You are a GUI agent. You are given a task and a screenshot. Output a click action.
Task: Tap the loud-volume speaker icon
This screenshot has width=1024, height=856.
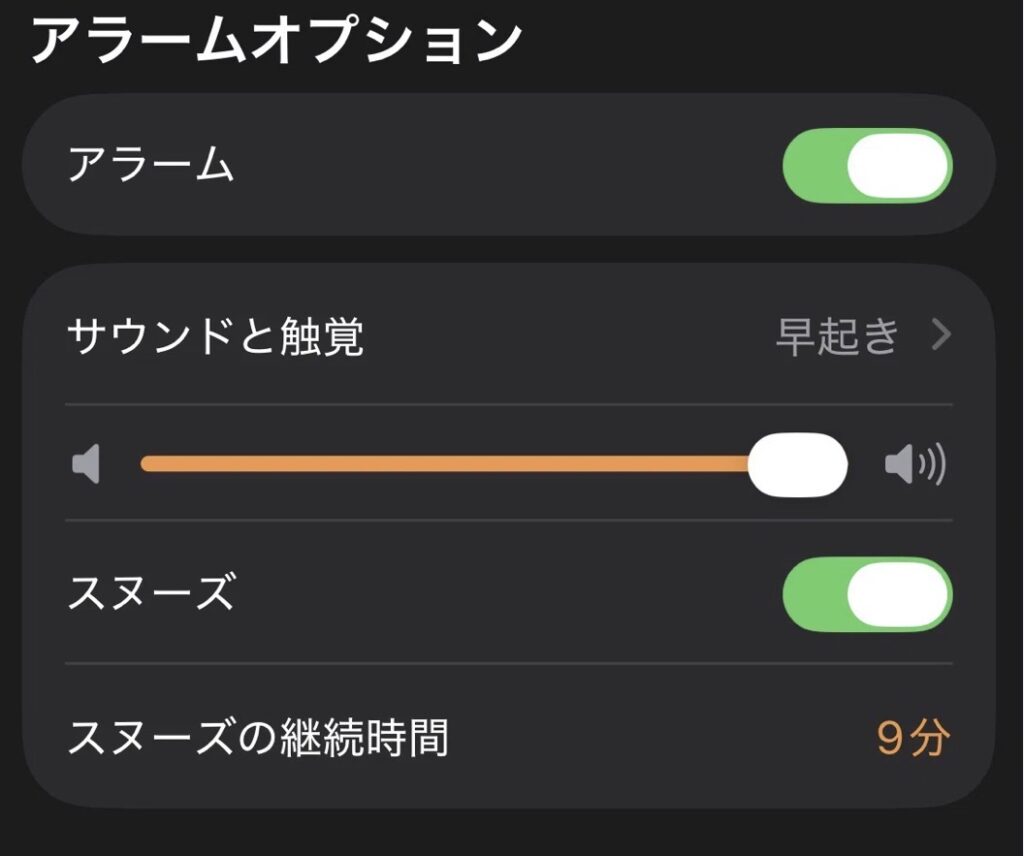pyautogui.click(x=914, y=464)
